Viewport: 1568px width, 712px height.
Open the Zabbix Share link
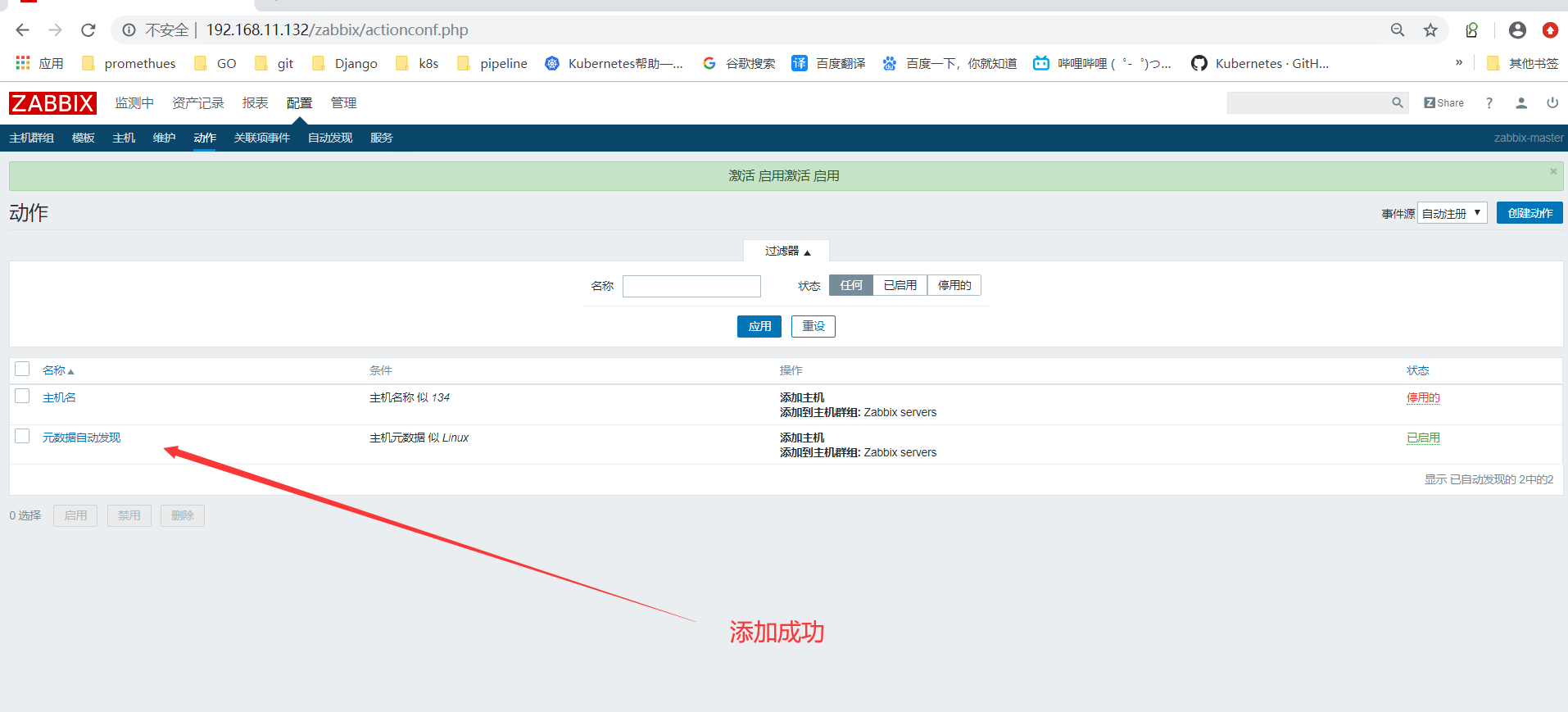(x=1443, y=102)
